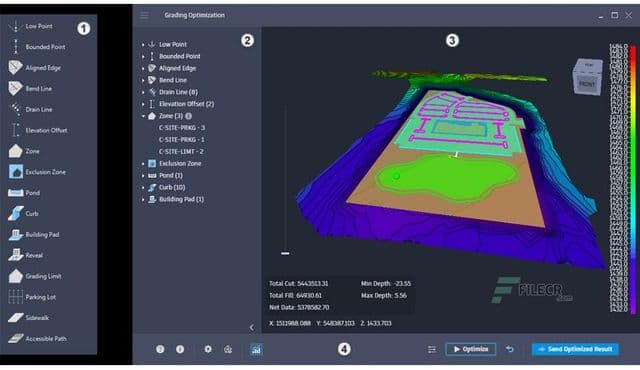The width and height of the screenshot is (640, 370).
Task: Click the elevation color gradient bar
Action: (x=633, y=179)
